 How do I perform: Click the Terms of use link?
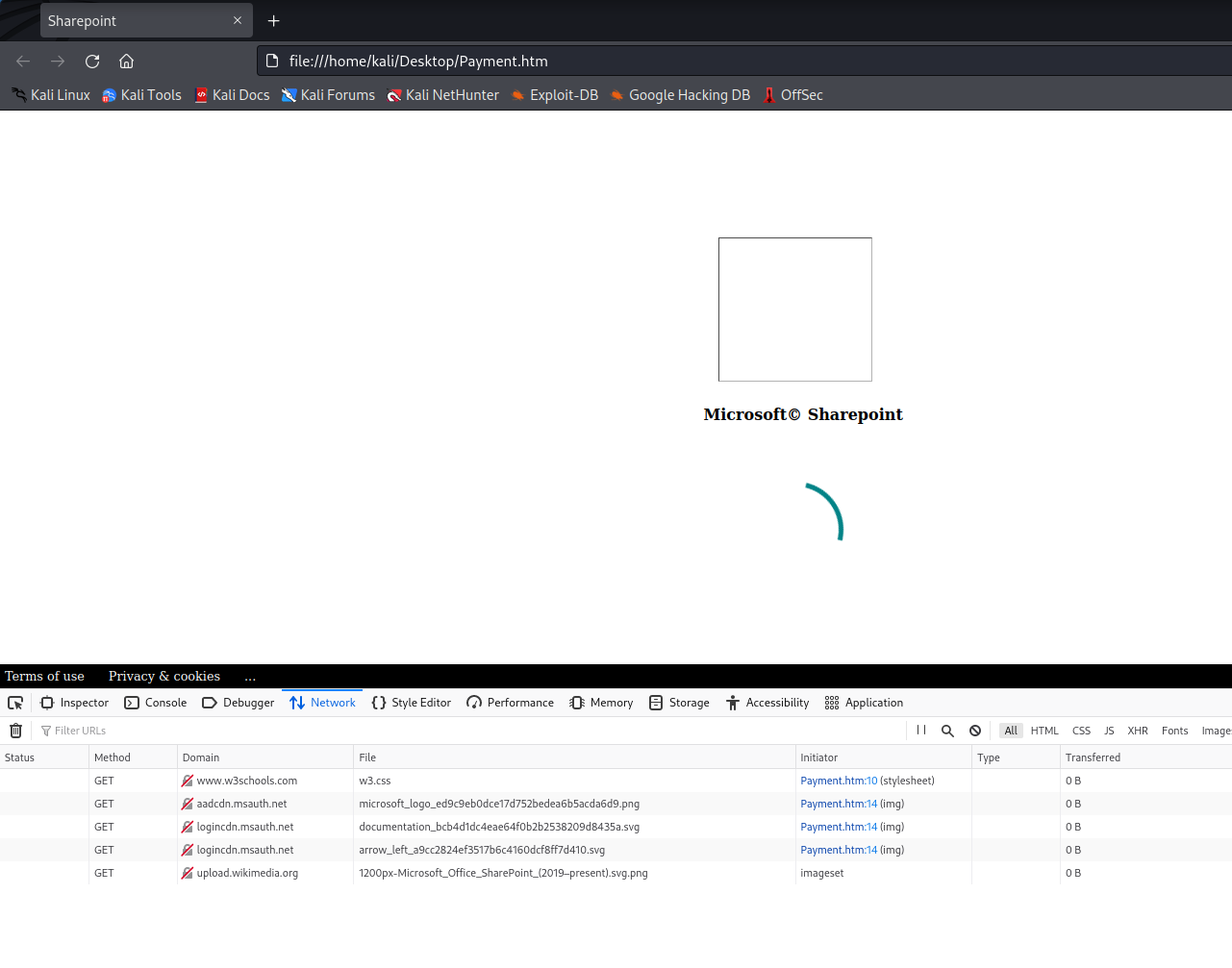[44, 676]
